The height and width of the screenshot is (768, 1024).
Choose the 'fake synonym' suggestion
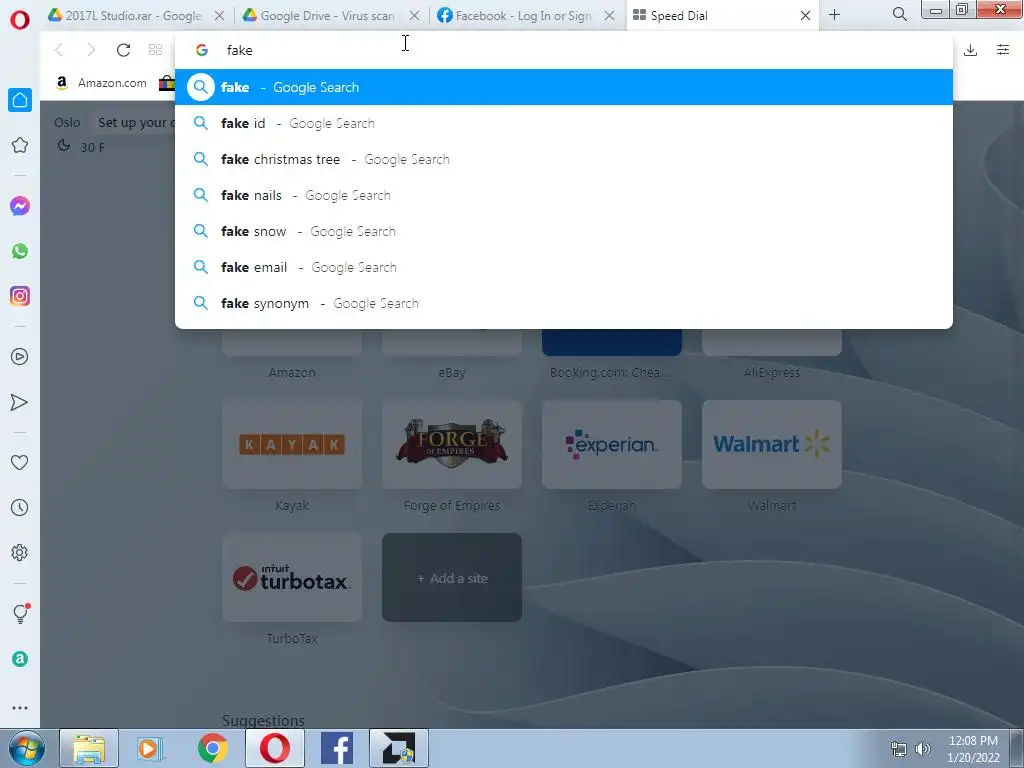click(564, 303)
